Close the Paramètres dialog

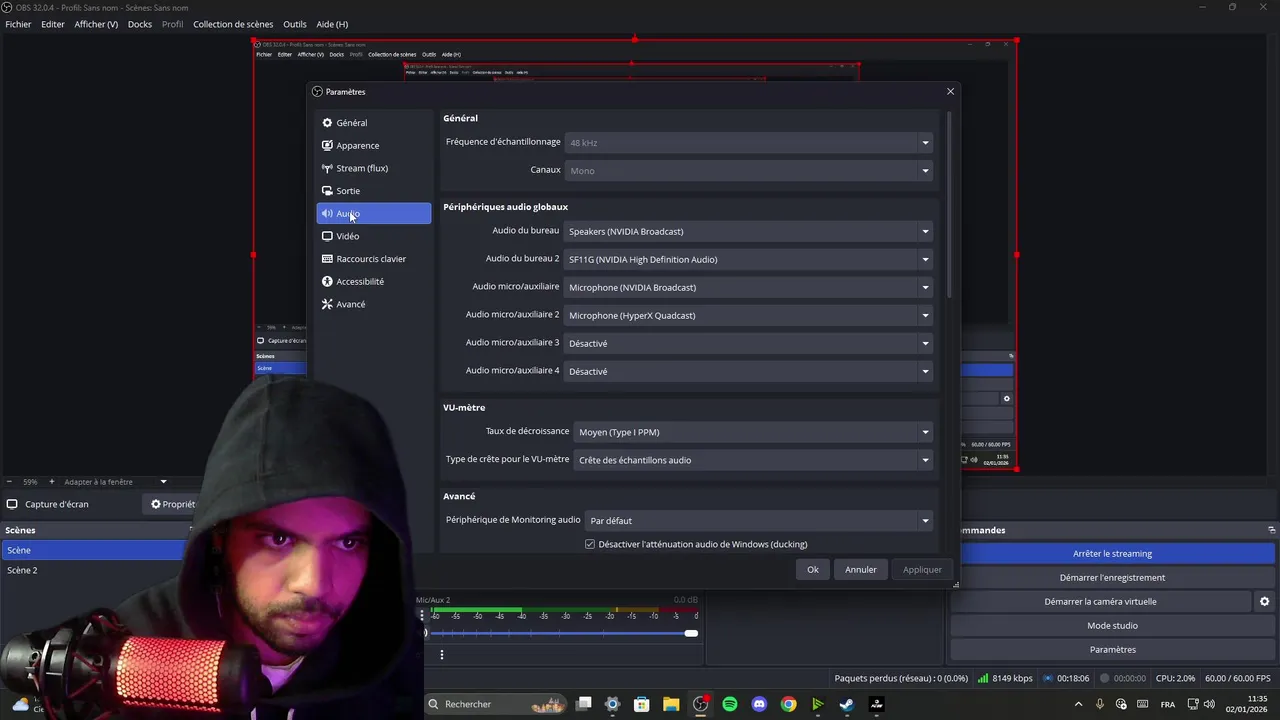pos(950,91)
